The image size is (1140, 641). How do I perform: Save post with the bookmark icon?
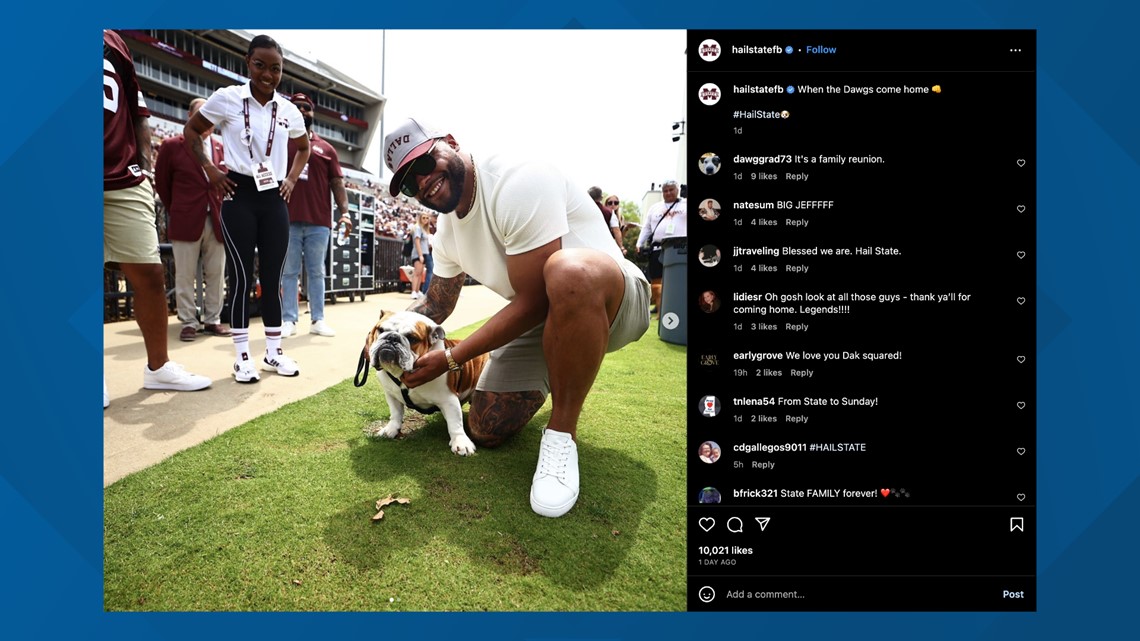point(1016,524)
